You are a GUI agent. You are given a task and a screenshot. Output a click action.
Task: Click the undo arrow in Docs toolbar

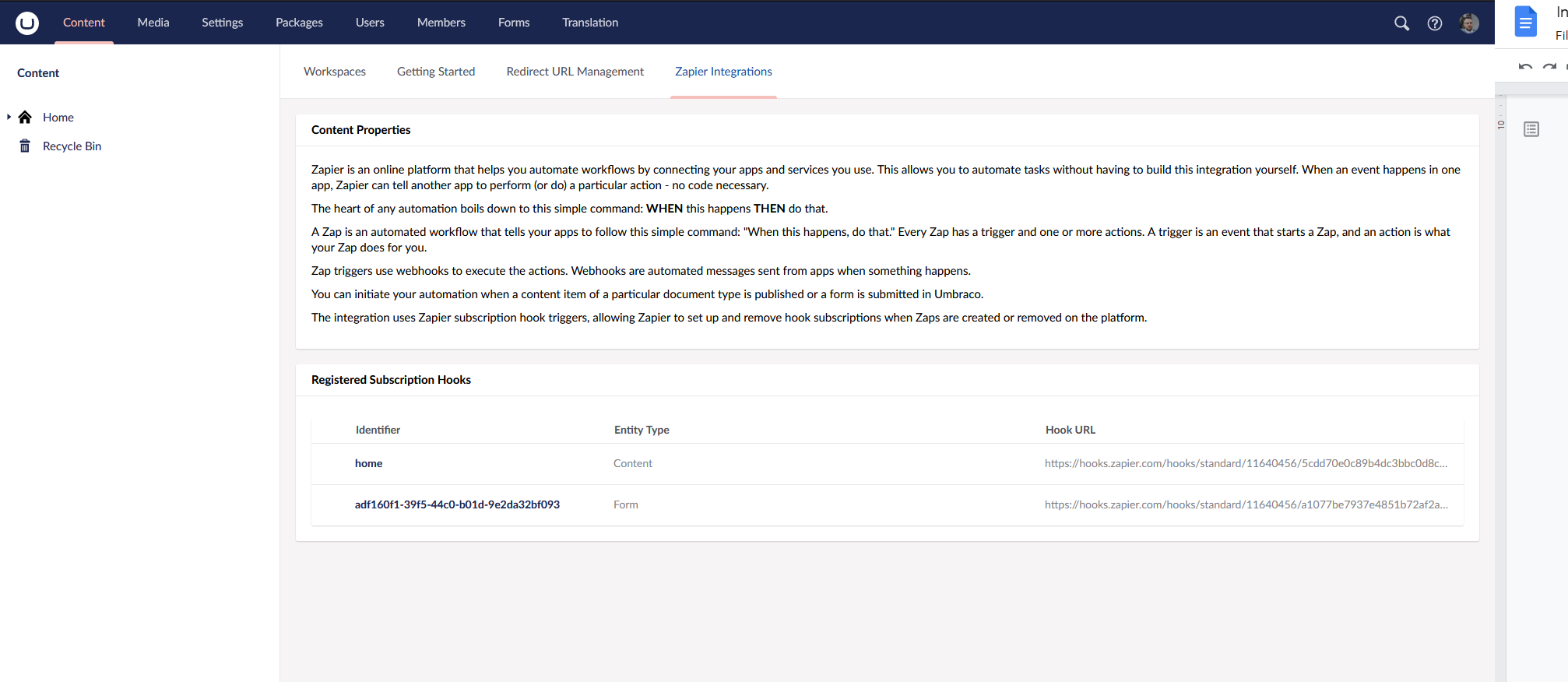tap(1525, 67)
